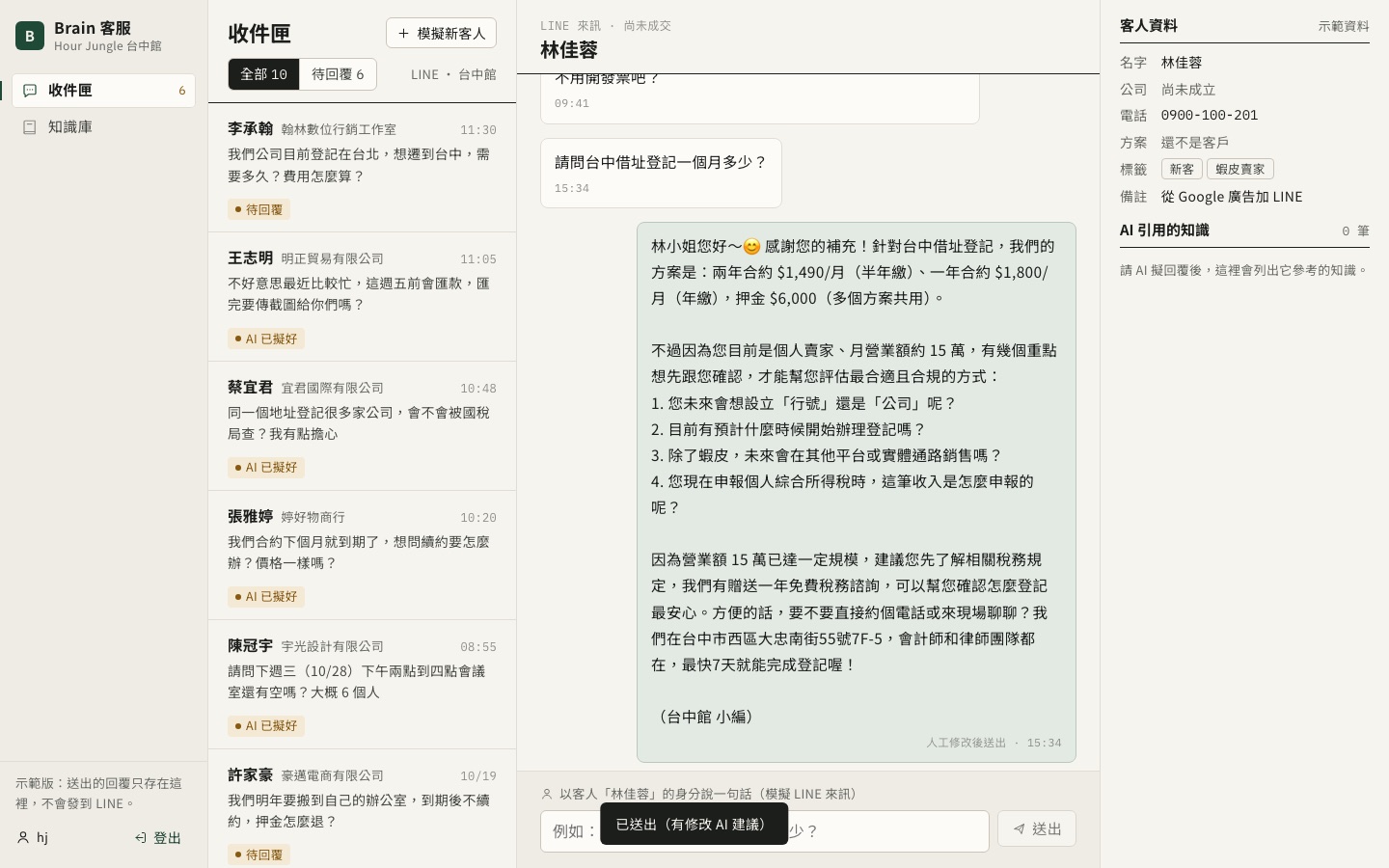Click the 新客 tag

1182,169
